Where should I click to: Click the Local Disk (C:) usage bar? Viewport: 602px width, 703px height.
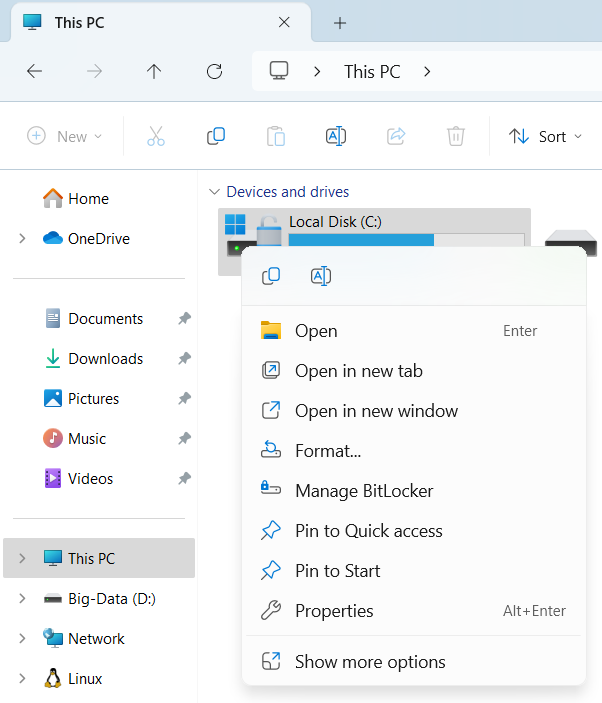pyautogui.click(x=407, y=239)
